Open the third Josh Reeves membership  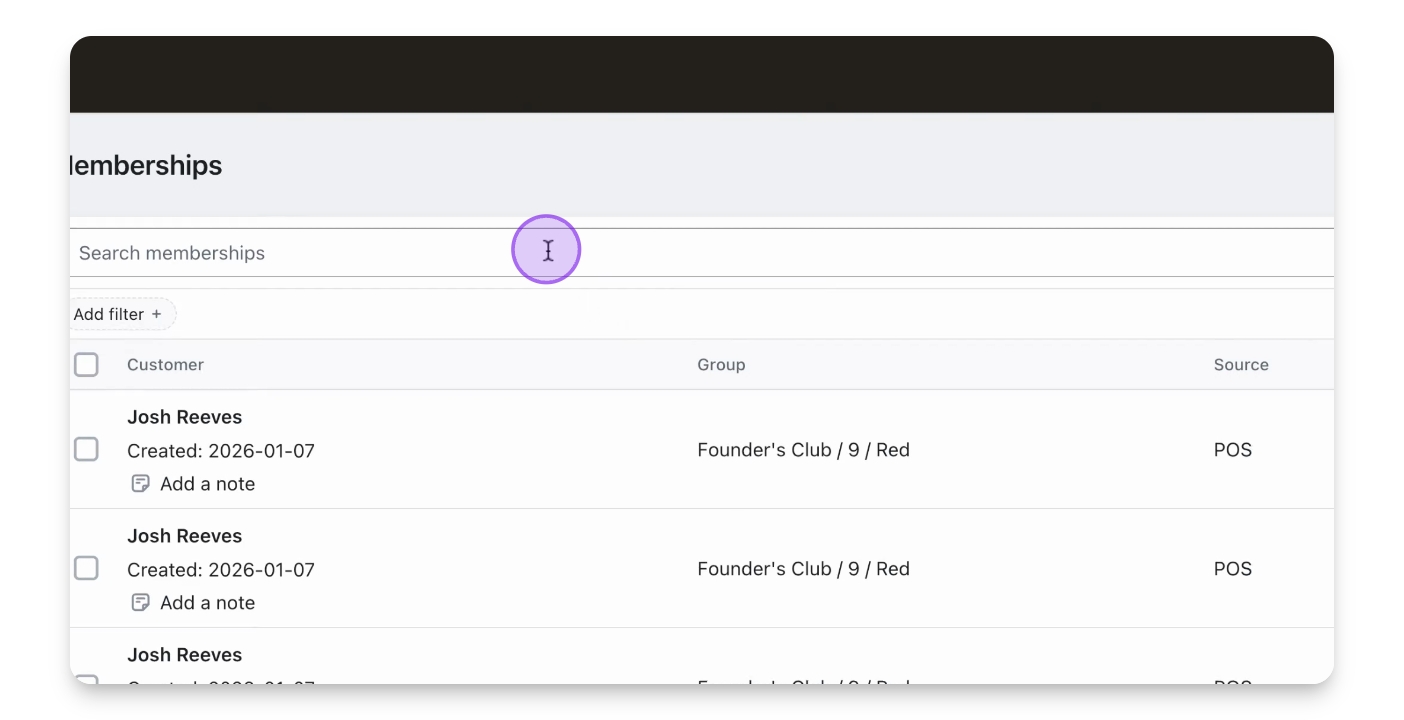185,655
